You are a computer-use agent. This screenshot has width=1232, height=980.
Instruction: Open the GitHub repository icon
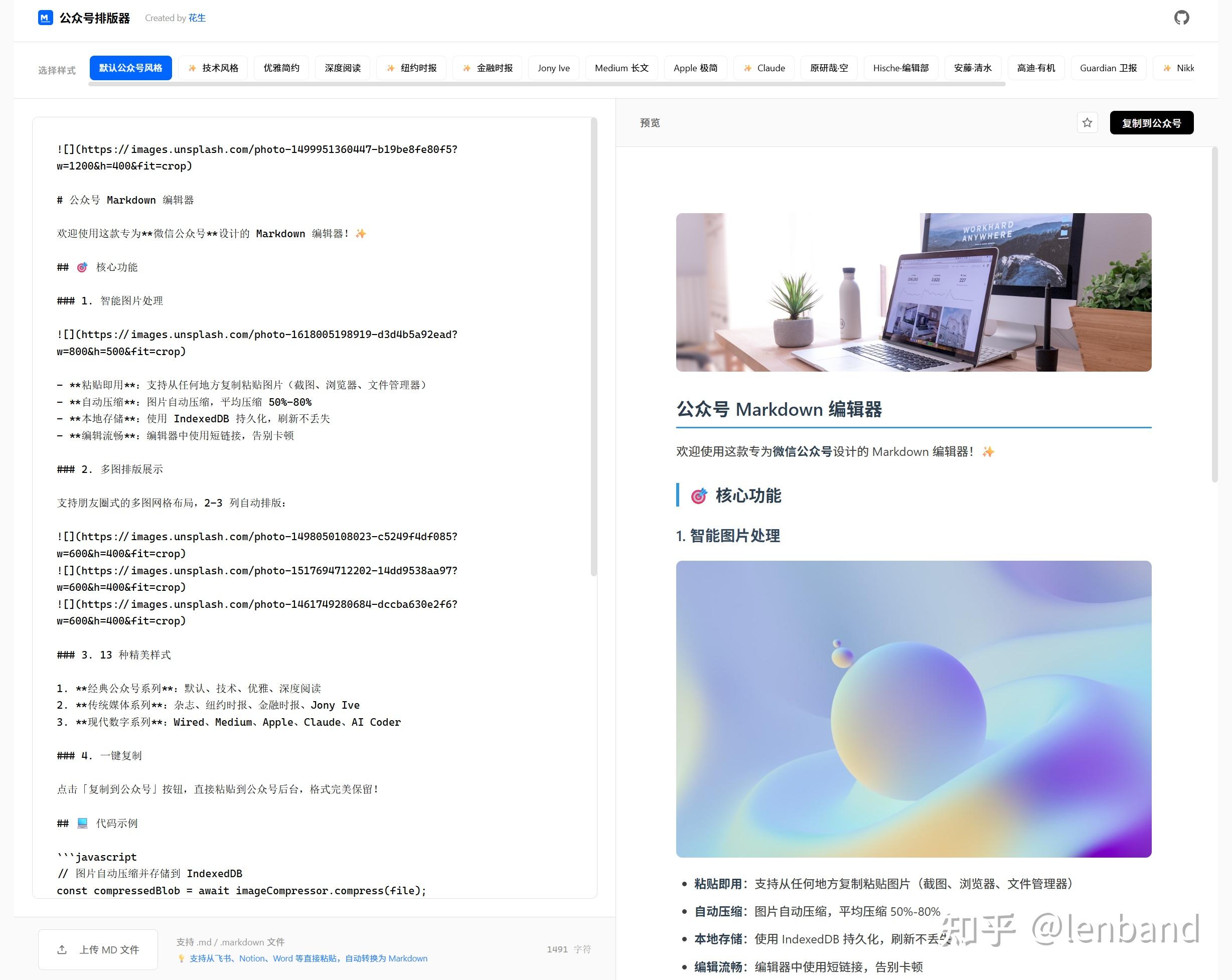1181,18
